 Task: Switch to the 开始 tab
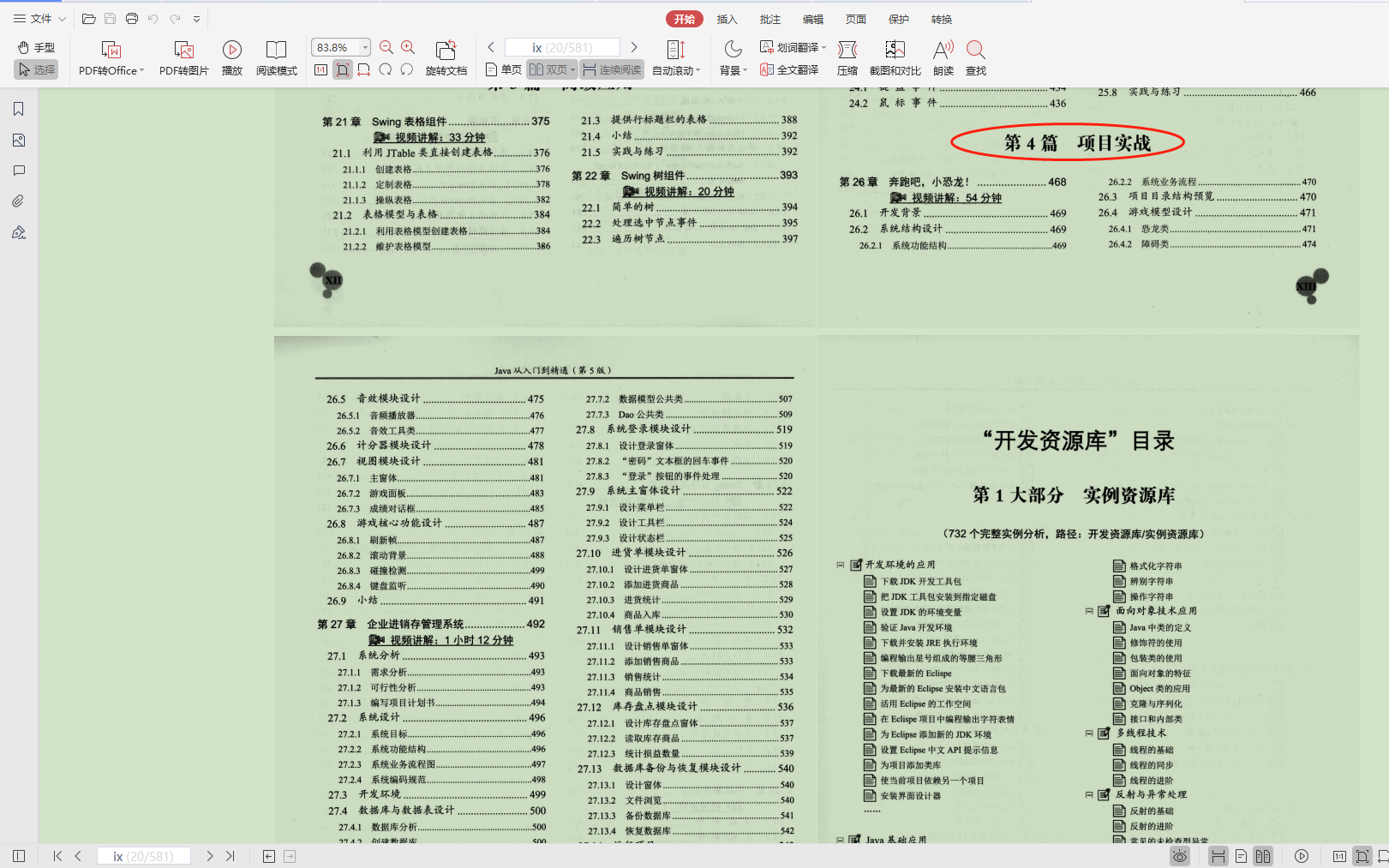pyautogui.click(x=685, y=19)
